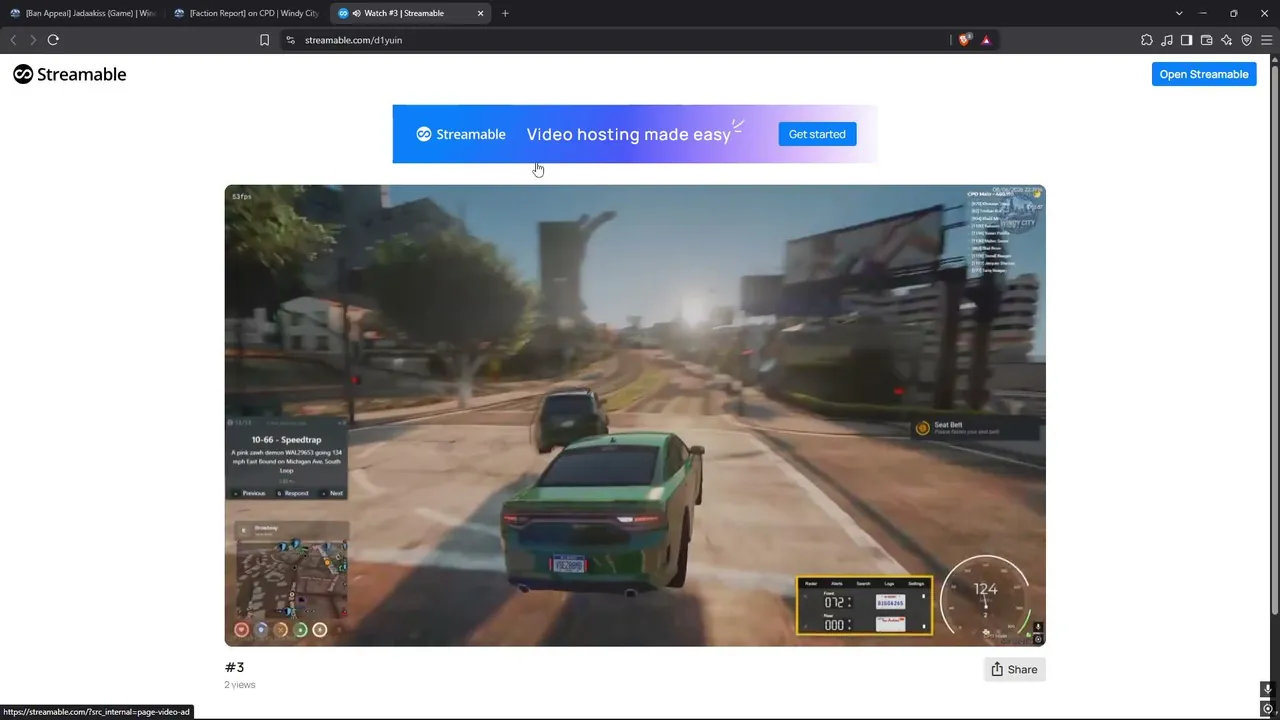Click the Share button below the video
This screenshot has height=720, width=1280.
point(1014,670)
